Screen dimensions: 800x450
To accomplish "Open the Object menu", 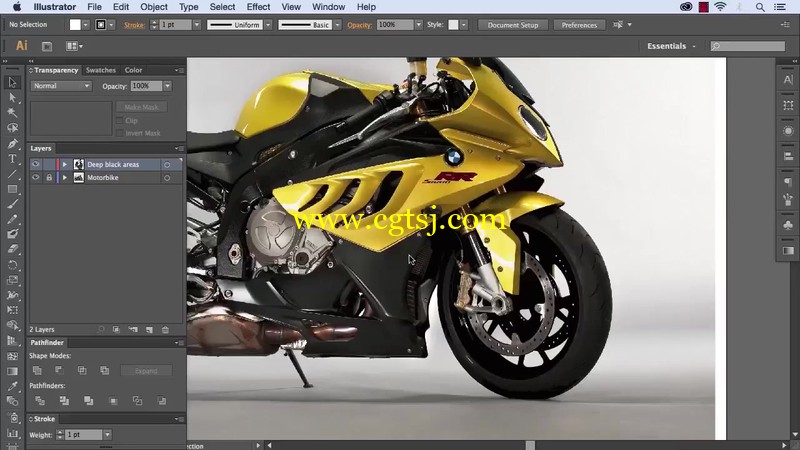I will [x=154, y=7].
